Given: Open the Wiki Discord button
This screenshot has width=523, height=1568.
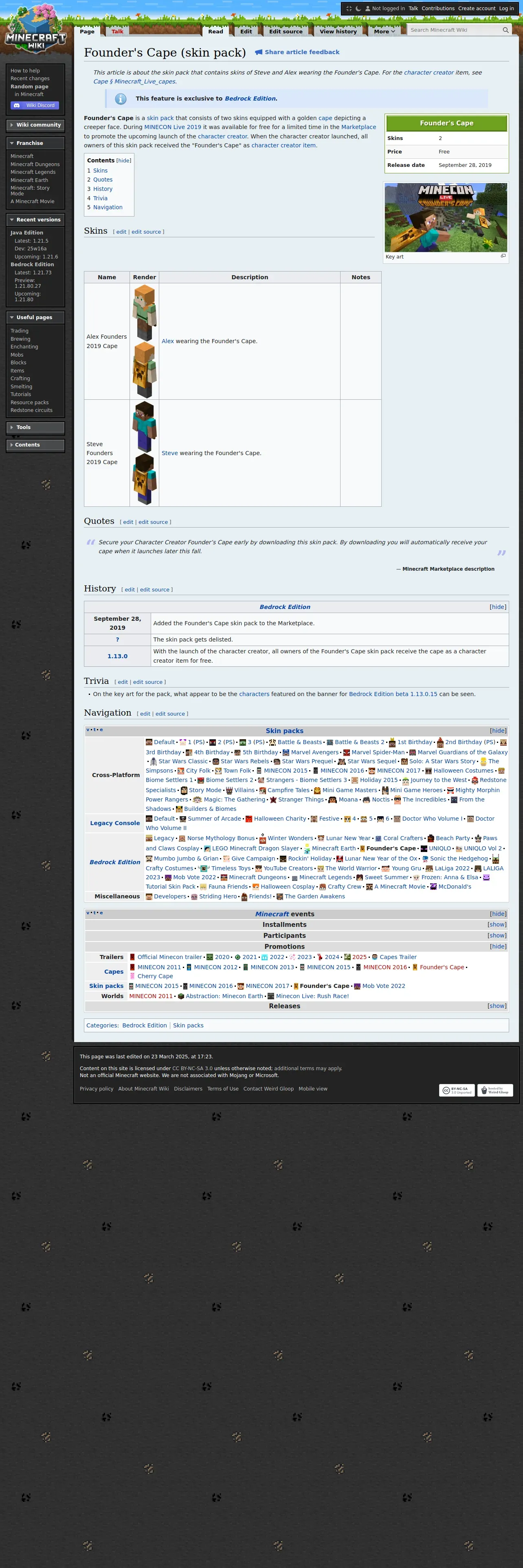Looking at the screenshot, I should (x=35, y=105).
